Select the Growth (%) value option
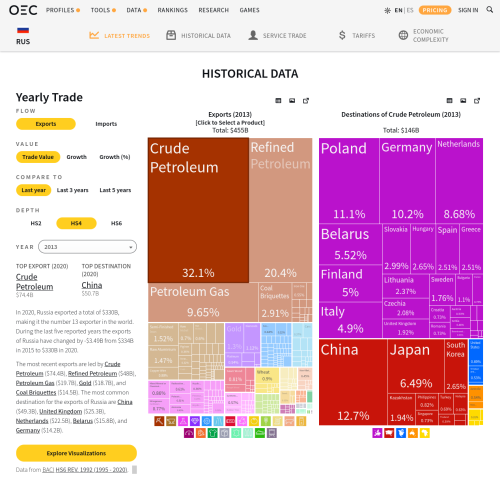The width and height of the screenshot is (500, 477). [115, 157]
